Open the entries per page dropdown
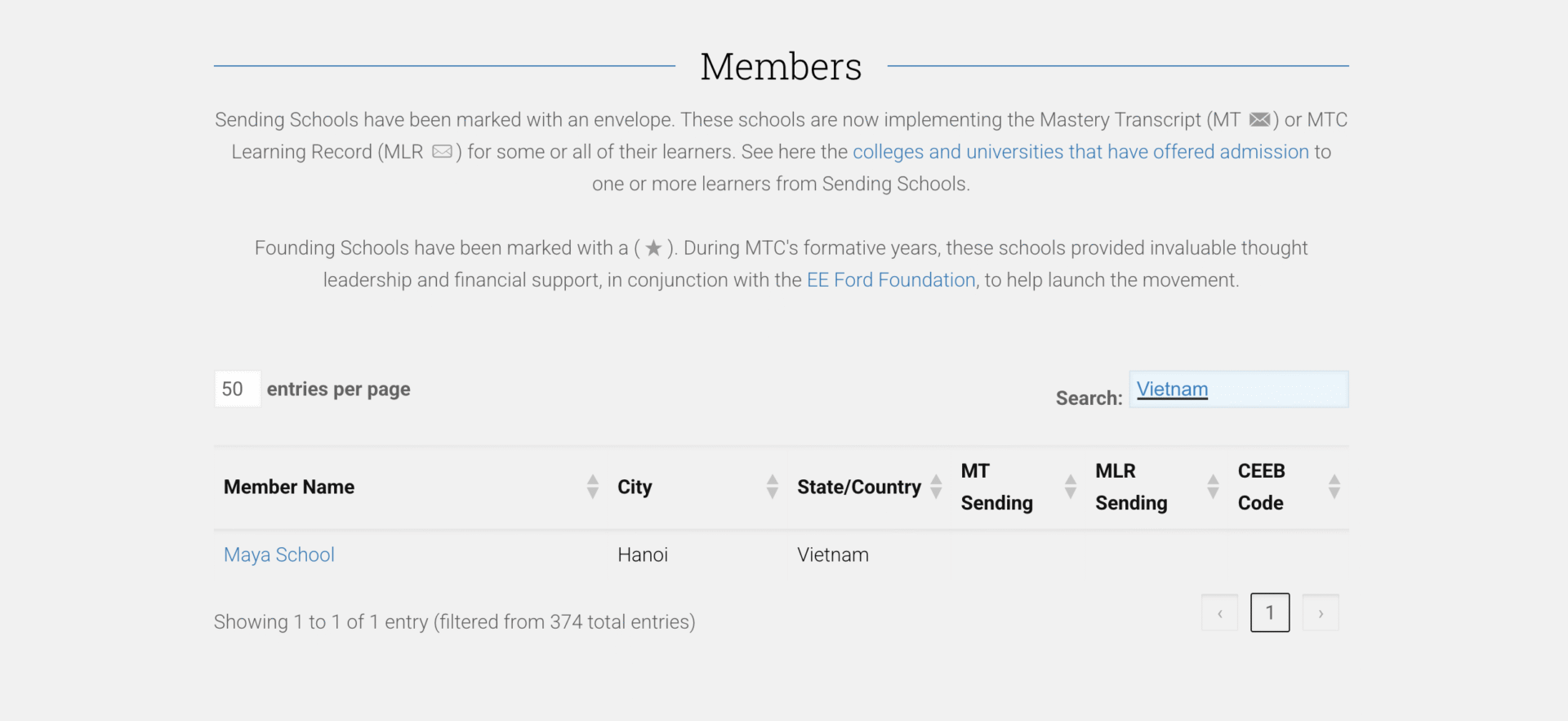This screenshot has width=1568, height=721. click(237, 389)
